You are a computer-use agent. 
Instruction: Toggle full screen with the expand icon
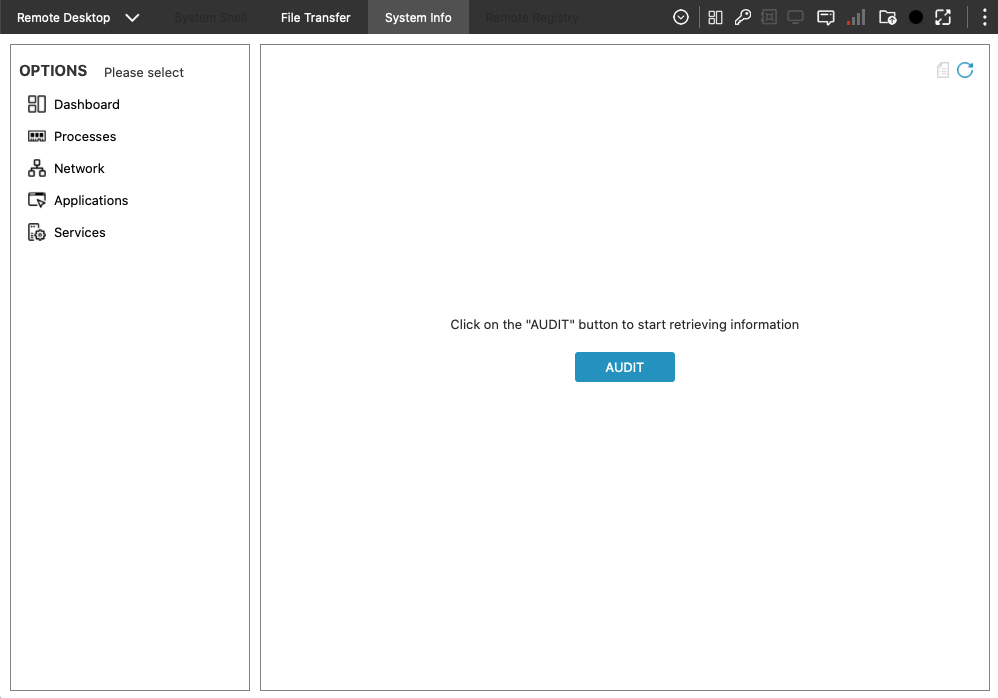click(x=943, y=17)
